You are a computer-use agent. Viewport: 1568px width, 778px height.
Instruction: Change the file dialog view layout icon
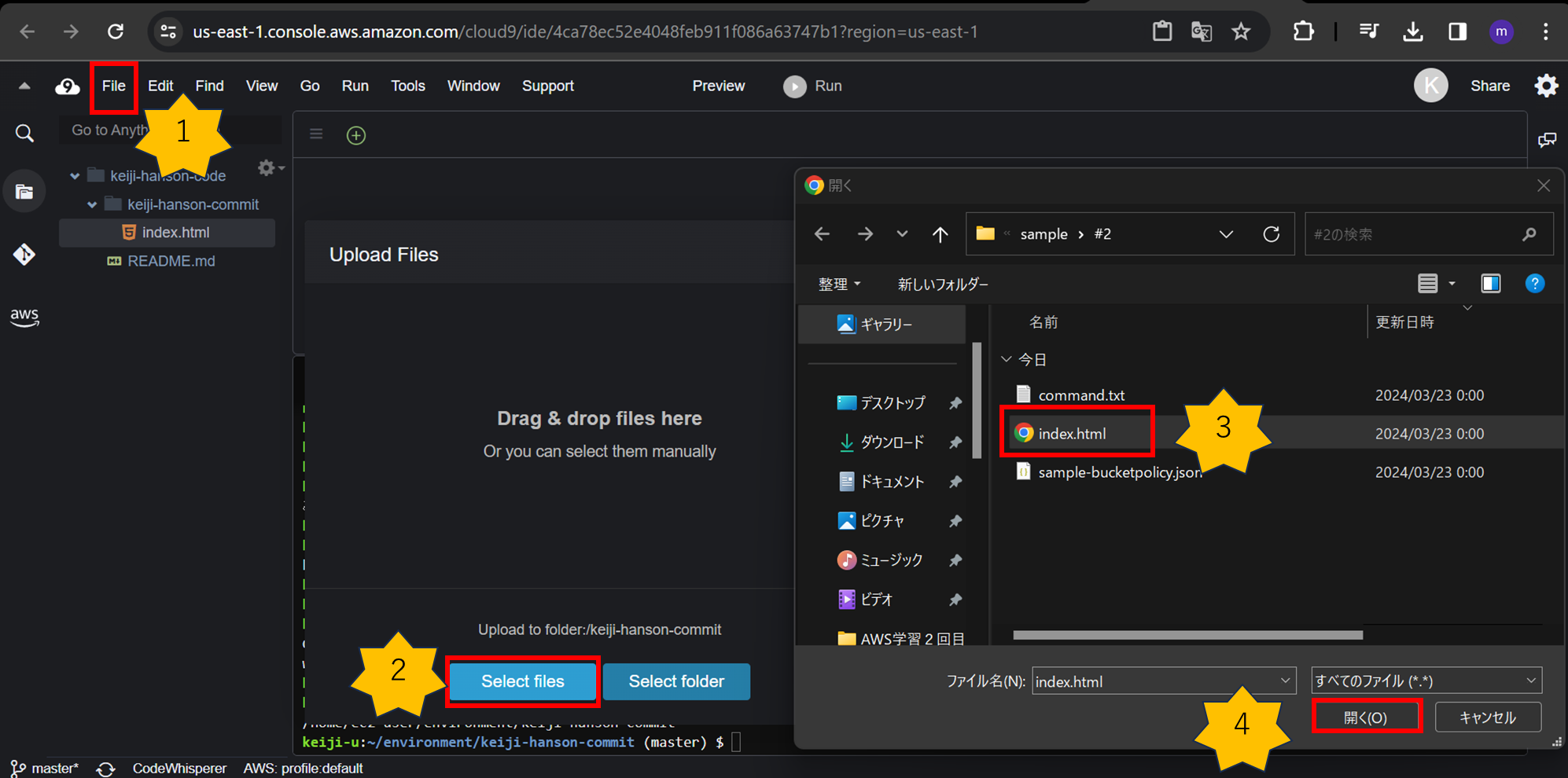1428,284
